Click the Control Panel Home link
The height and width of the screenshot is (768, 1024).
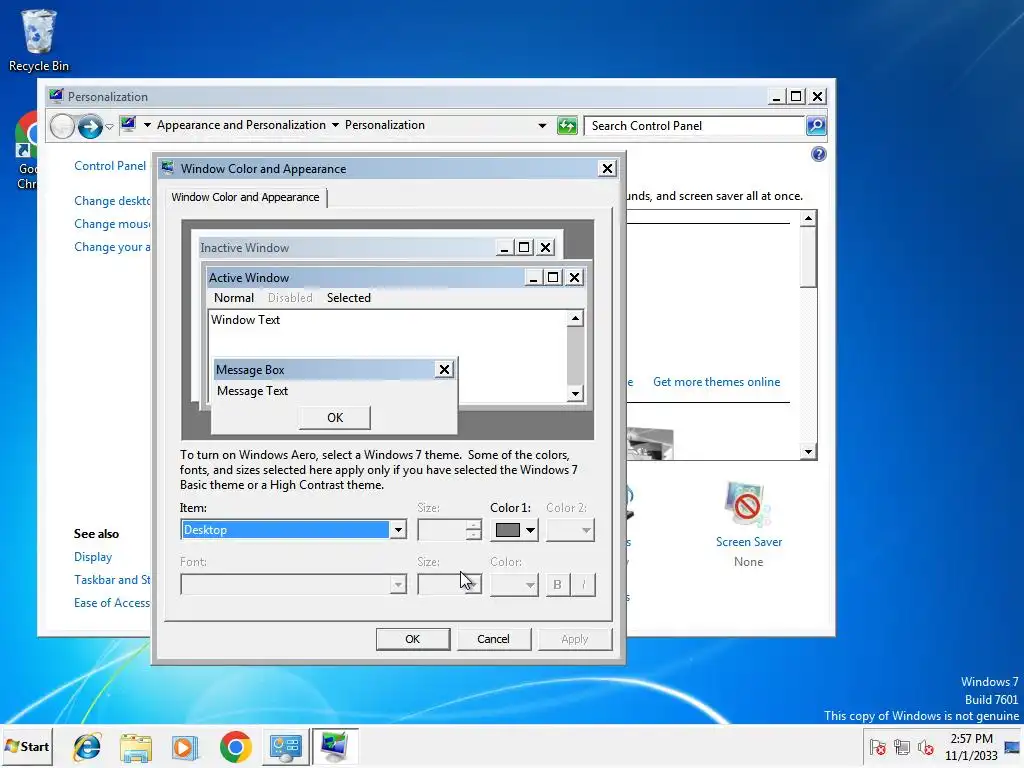pos(111,166)
